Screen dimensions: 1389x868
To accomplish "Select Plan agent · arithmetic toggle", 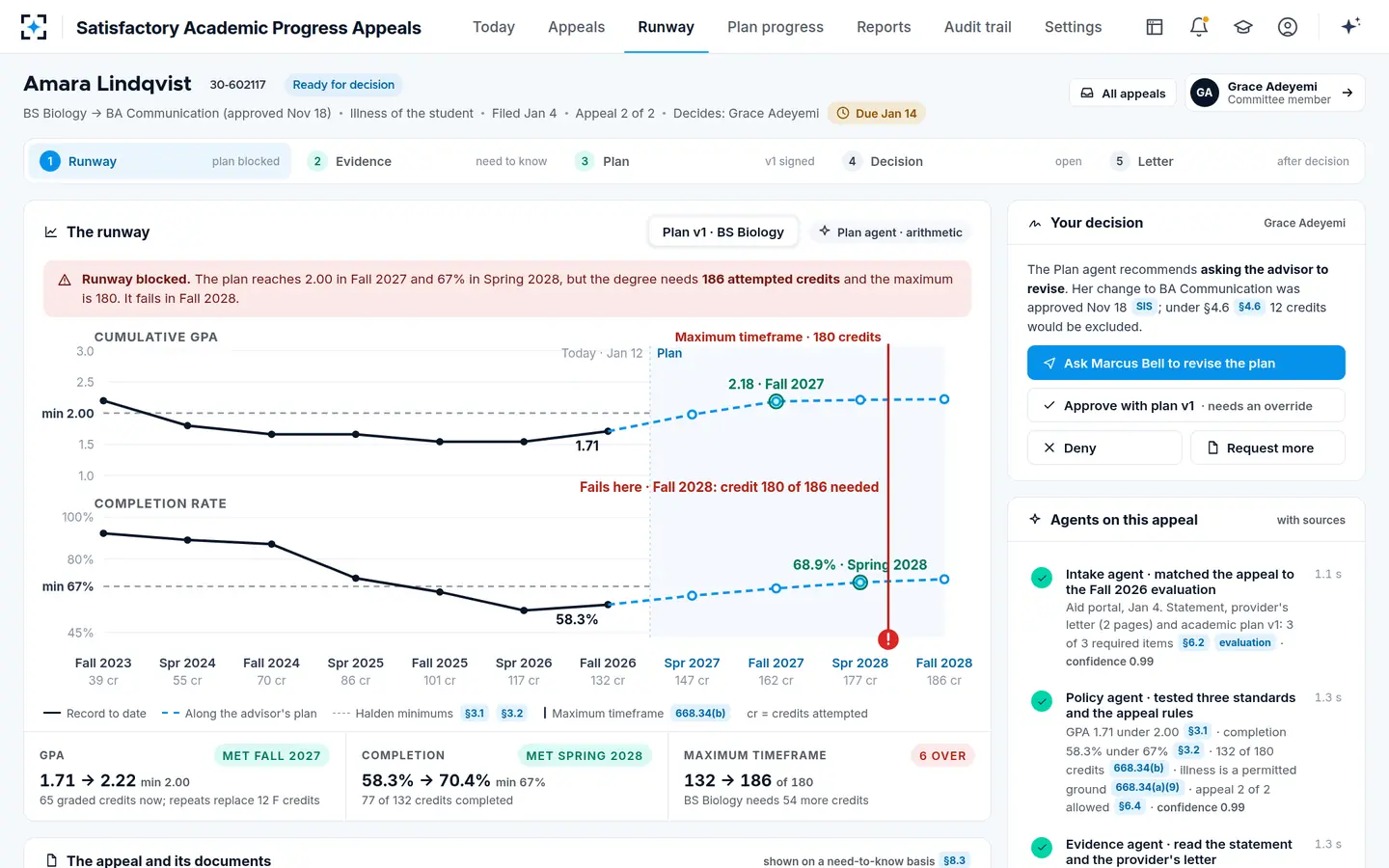I will pyautogui.click(x=890, y=232).
